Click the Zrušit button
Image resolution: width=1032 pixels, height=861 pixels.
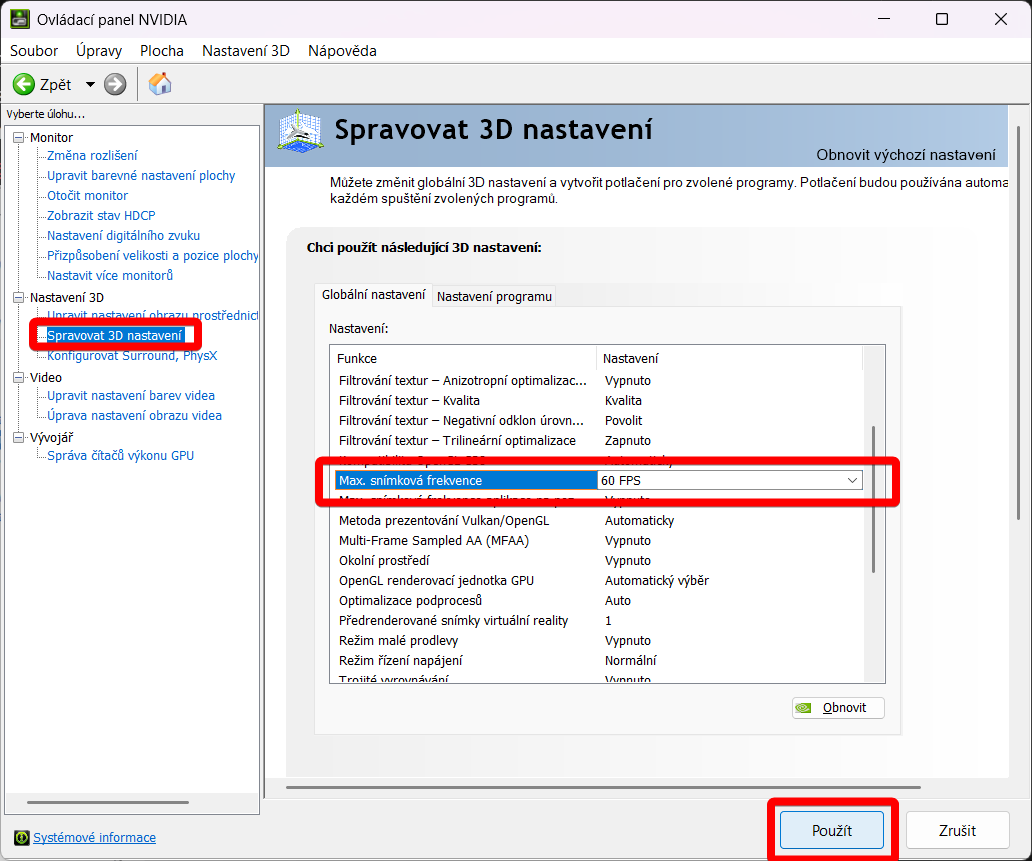click(x=958, y=830)
